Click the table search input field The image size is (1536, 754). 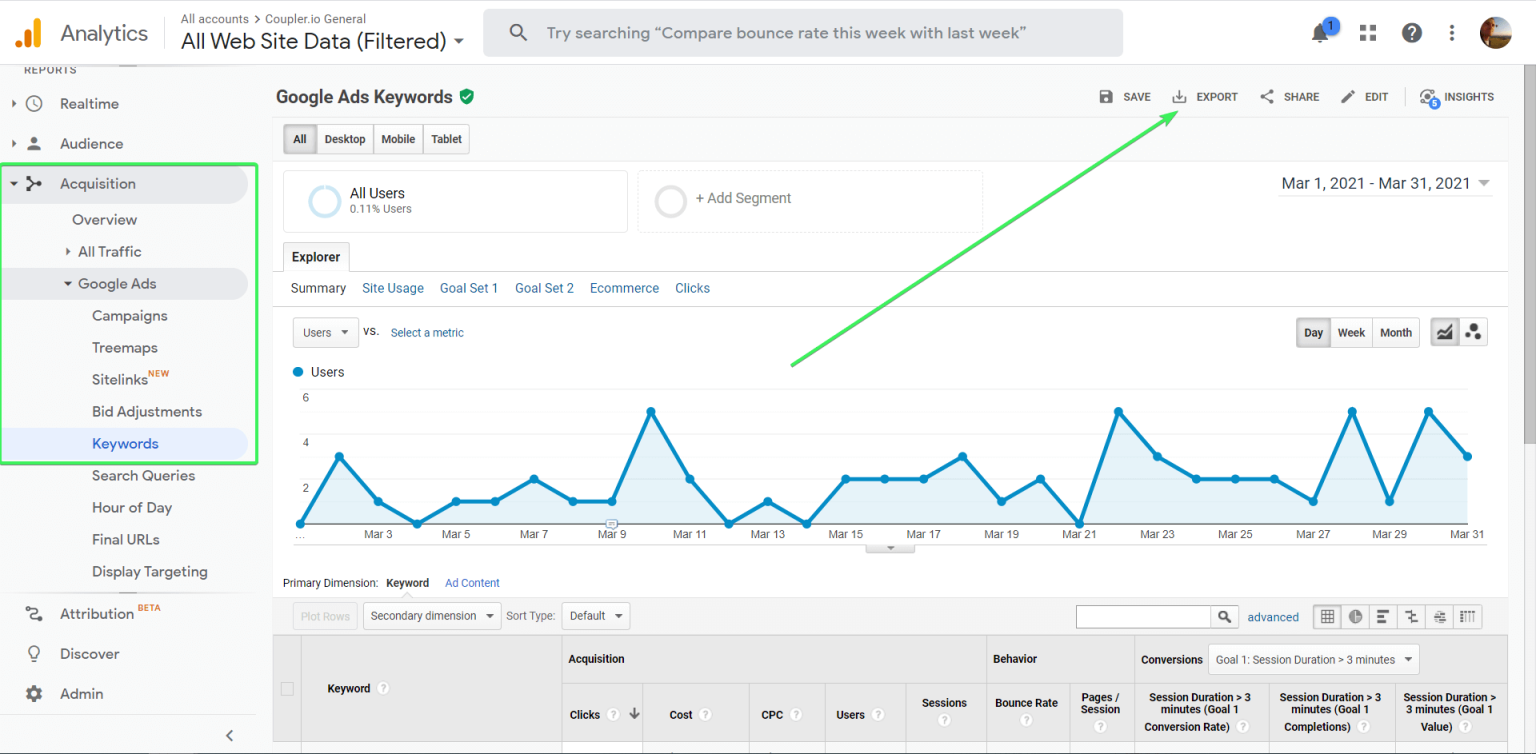pyautogui.click(x=1143, y=616)
